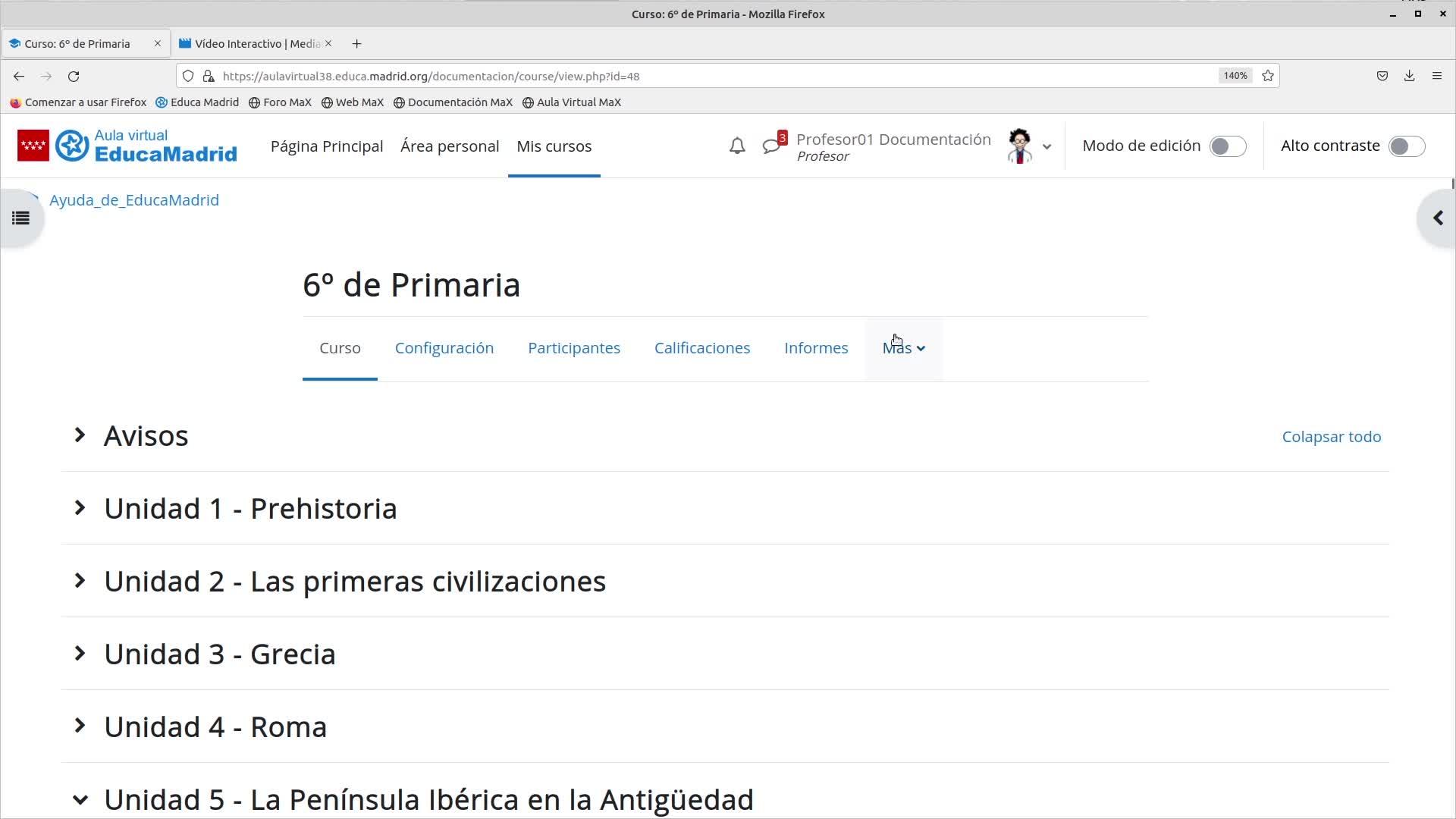Turn on Alto contraste switch
This screenshot has height=819, width=1456.
coord(1406,146)
